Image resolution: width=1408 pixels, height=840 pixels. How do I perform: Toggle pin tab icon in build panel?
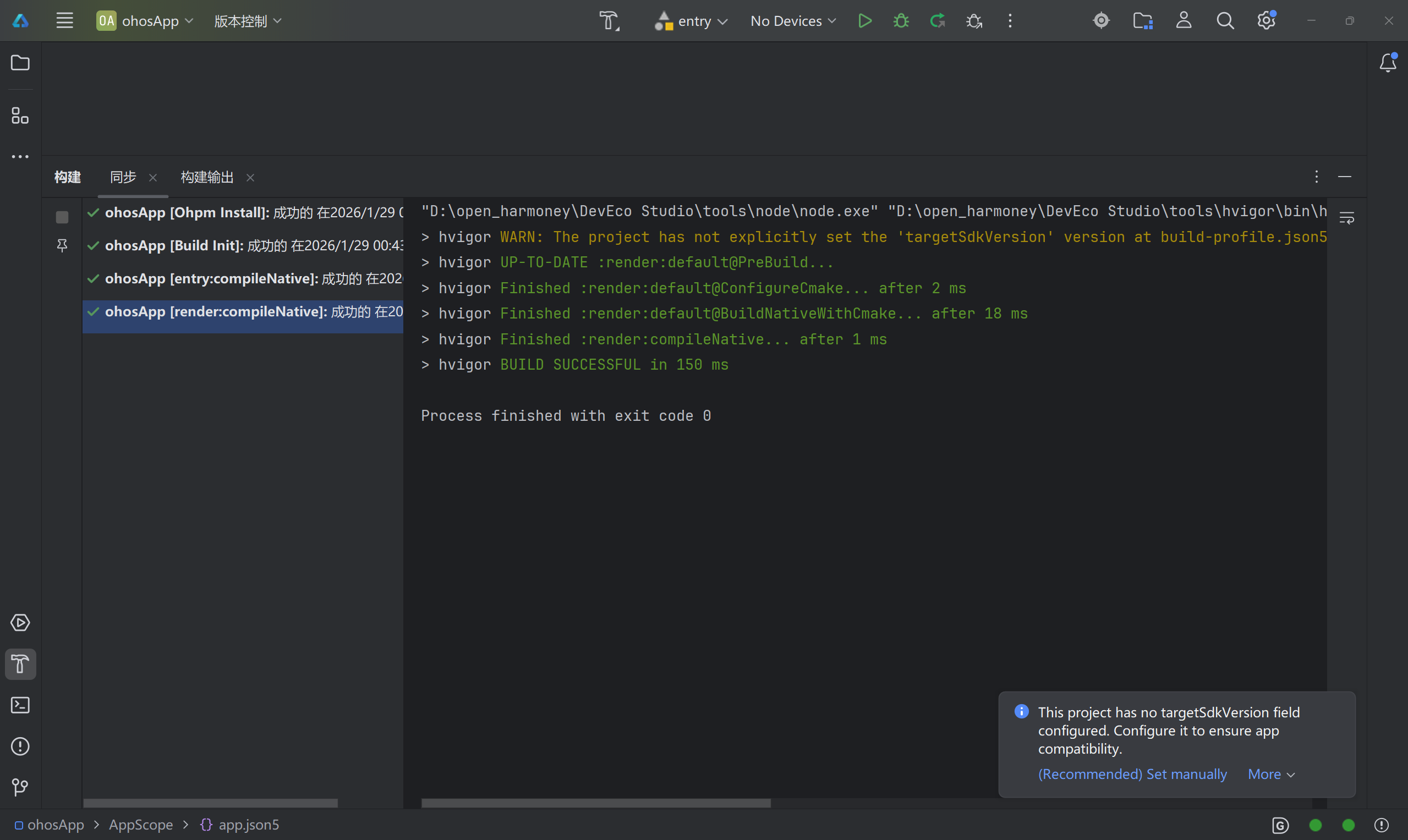tap(62, 245)
